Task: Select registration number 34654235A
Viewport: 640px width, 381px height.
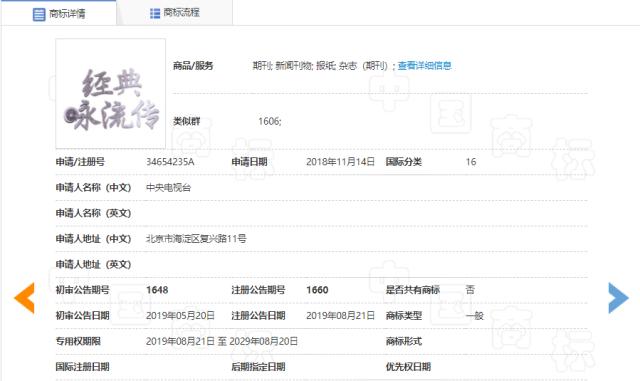Action: coord(170,162)
